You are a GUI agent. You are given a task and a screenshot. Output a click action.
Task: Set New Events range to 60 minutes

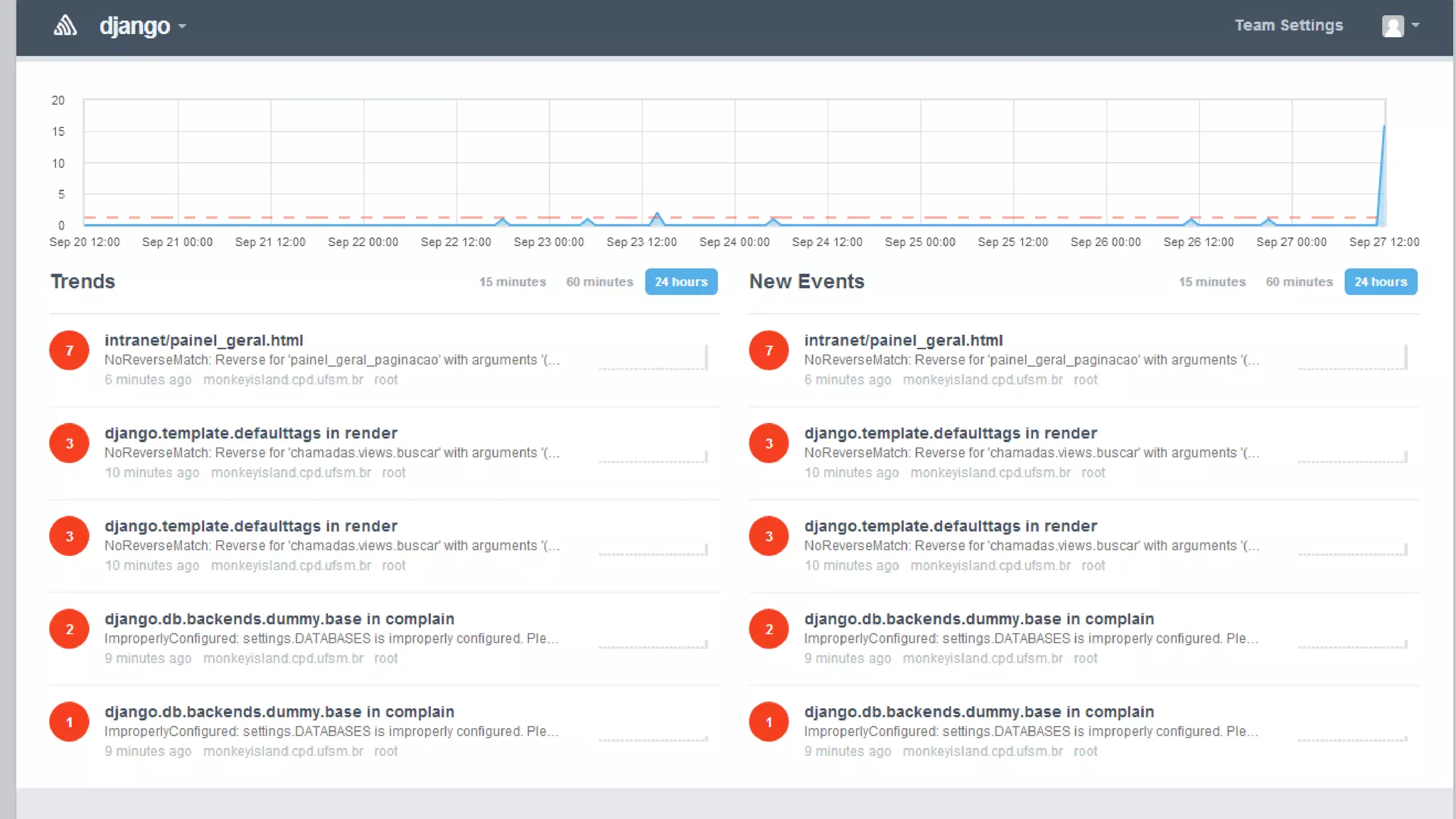tap(1299, 282)
